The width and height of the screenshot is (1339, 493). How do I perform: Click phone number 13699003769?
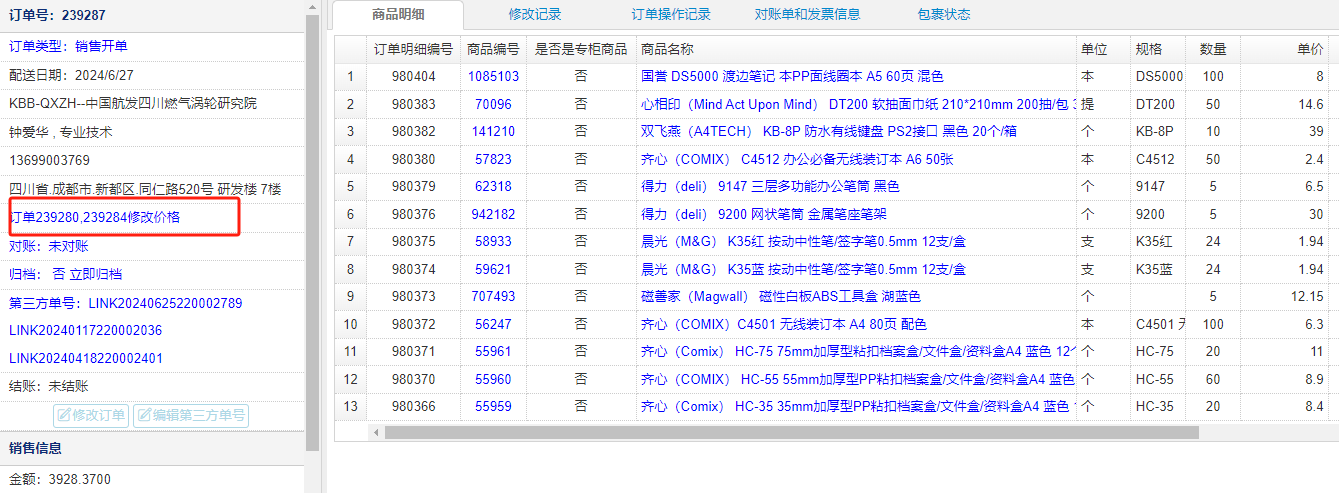pyautogui.click(x=49, y=160)
